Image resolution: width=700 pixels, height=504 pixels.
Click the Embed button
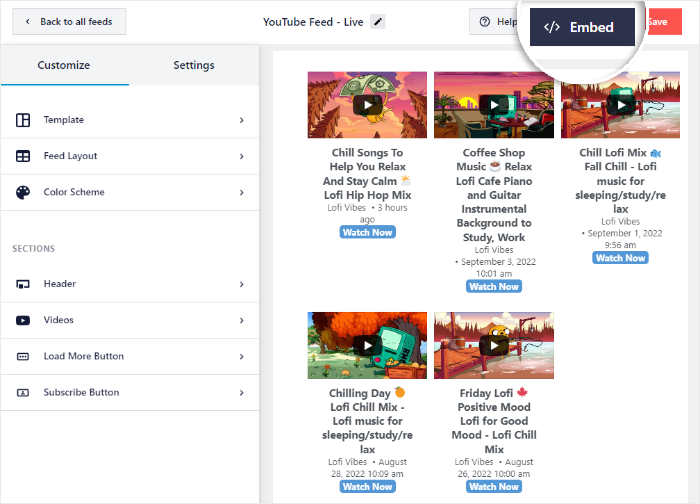(582, 27)
